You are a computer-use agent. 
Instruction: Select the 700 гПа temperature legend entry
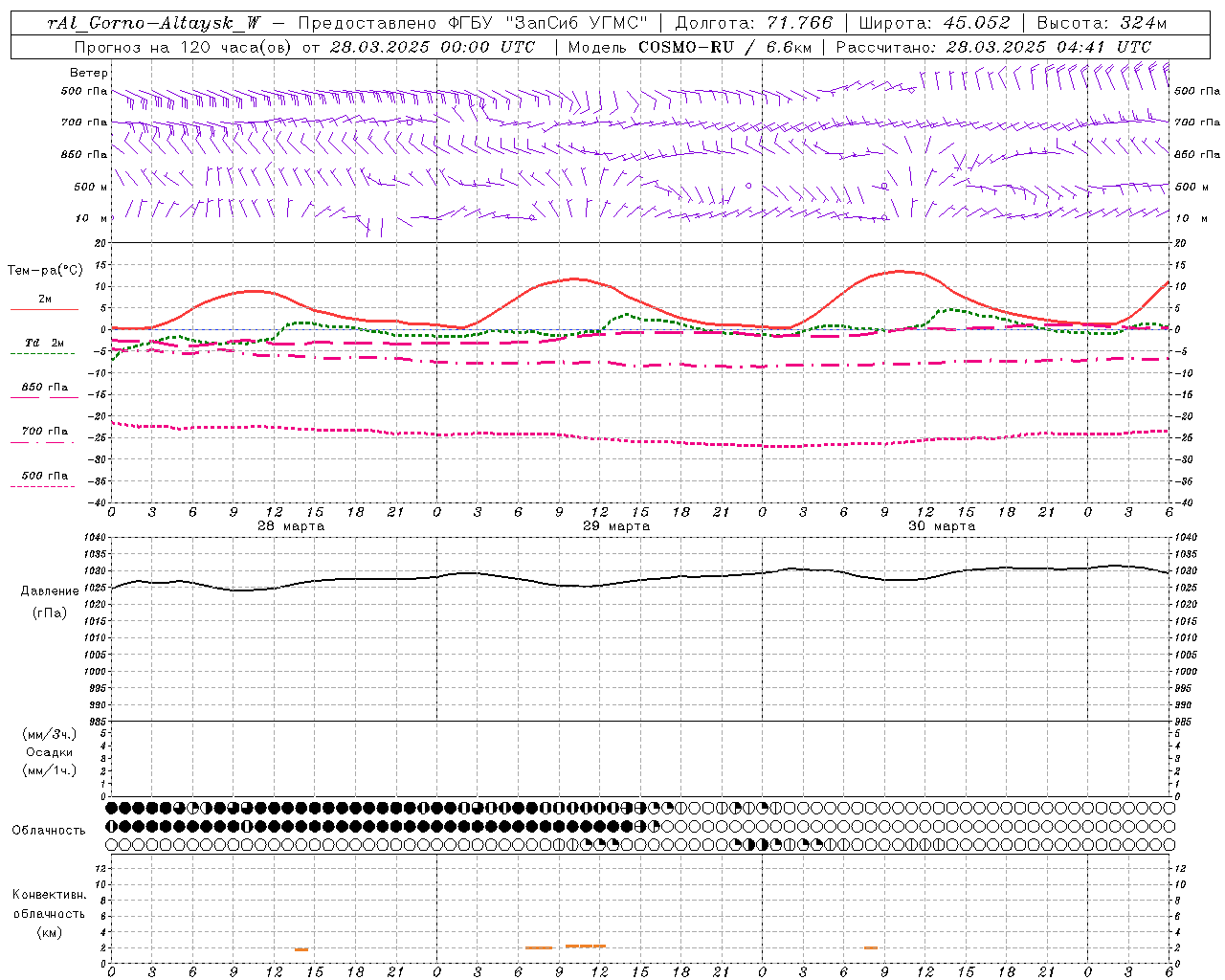45,432
